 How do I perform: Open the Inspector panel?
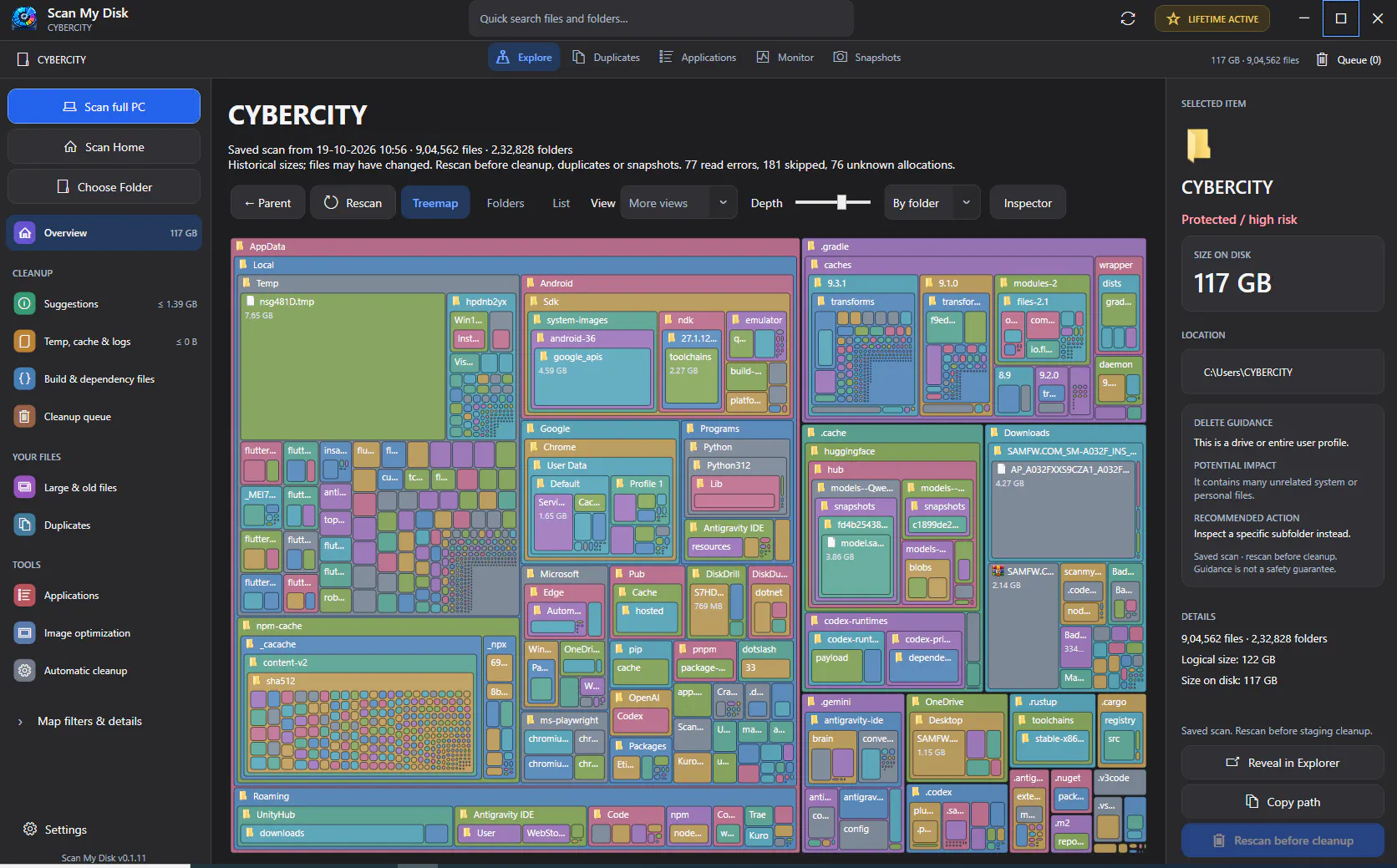tap(1028, 203)
